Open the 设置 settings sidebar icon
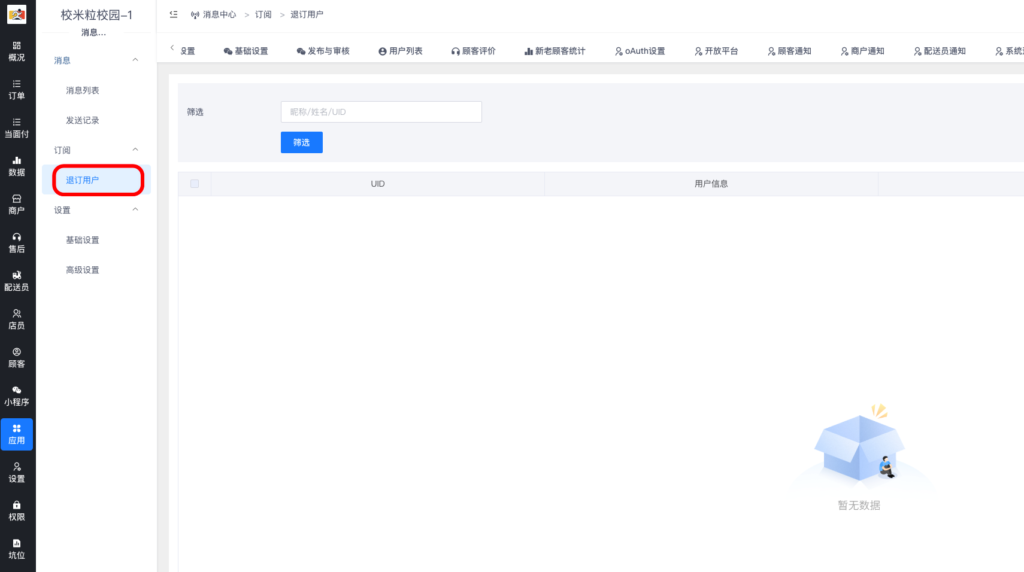 click(x=16, y=472)
